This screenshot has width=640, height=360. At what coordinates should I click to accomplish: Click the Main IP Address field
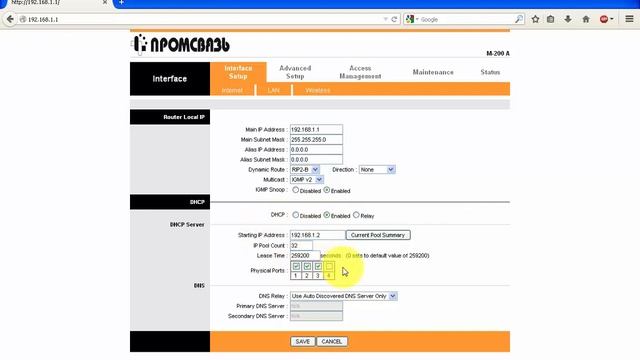316,129
